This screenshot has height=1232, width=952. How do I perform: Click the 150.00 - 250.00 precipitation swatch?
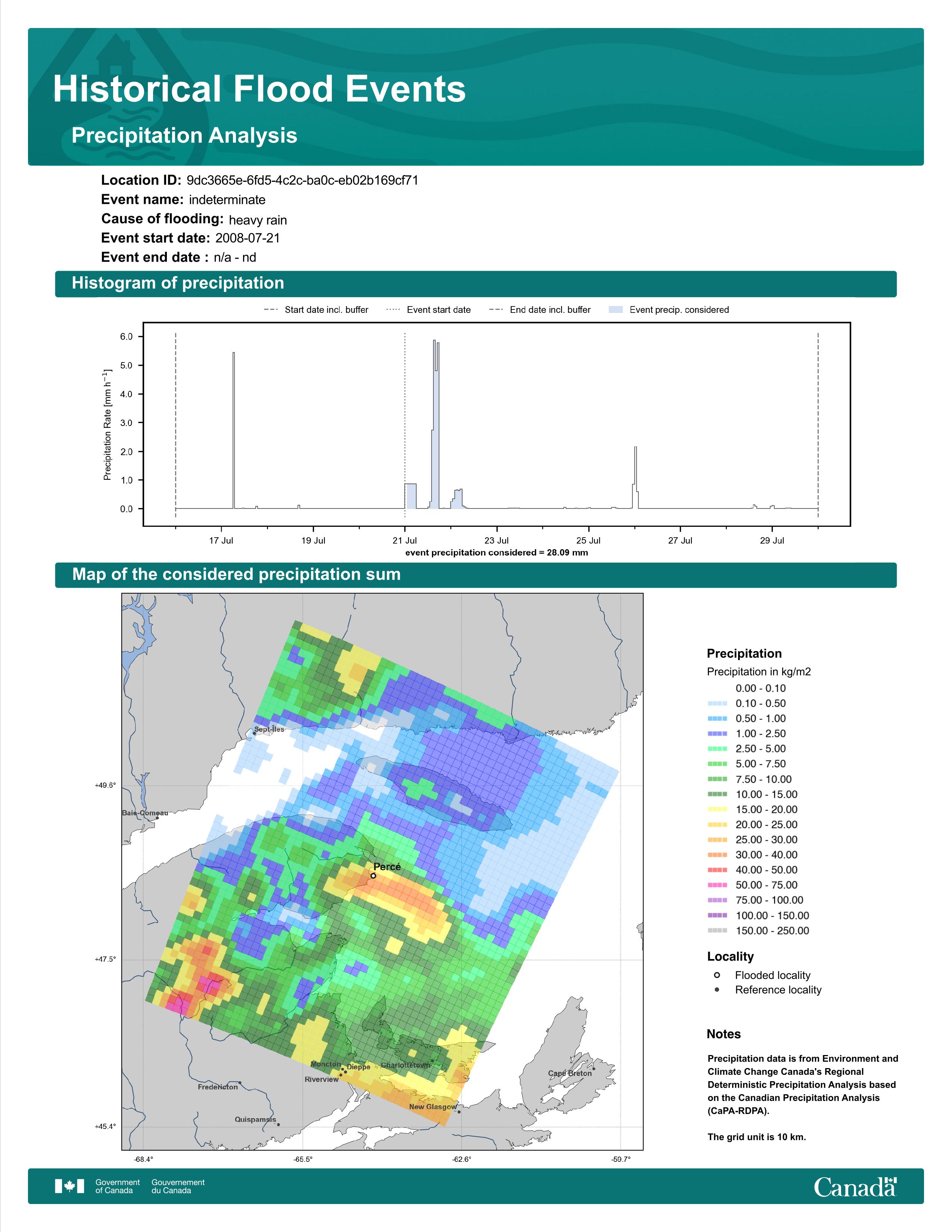718,931
